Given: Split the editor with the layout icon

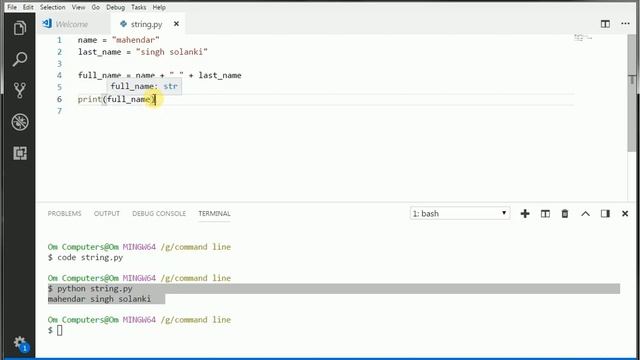Looking at the screenshot, I should tap(605, 24).
